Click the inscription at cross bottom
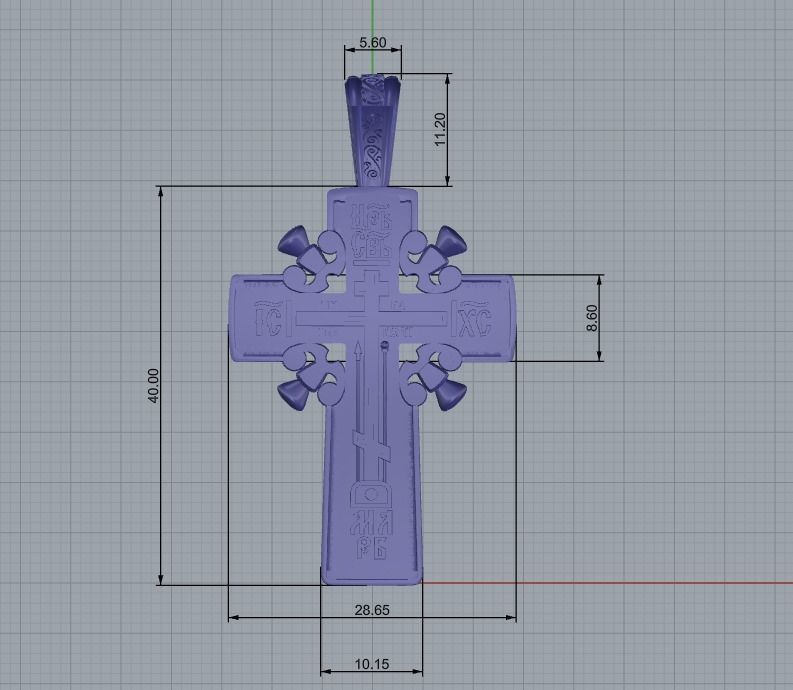Image resolution: width=793 pixels, height=690 pixels. point(372,537)
